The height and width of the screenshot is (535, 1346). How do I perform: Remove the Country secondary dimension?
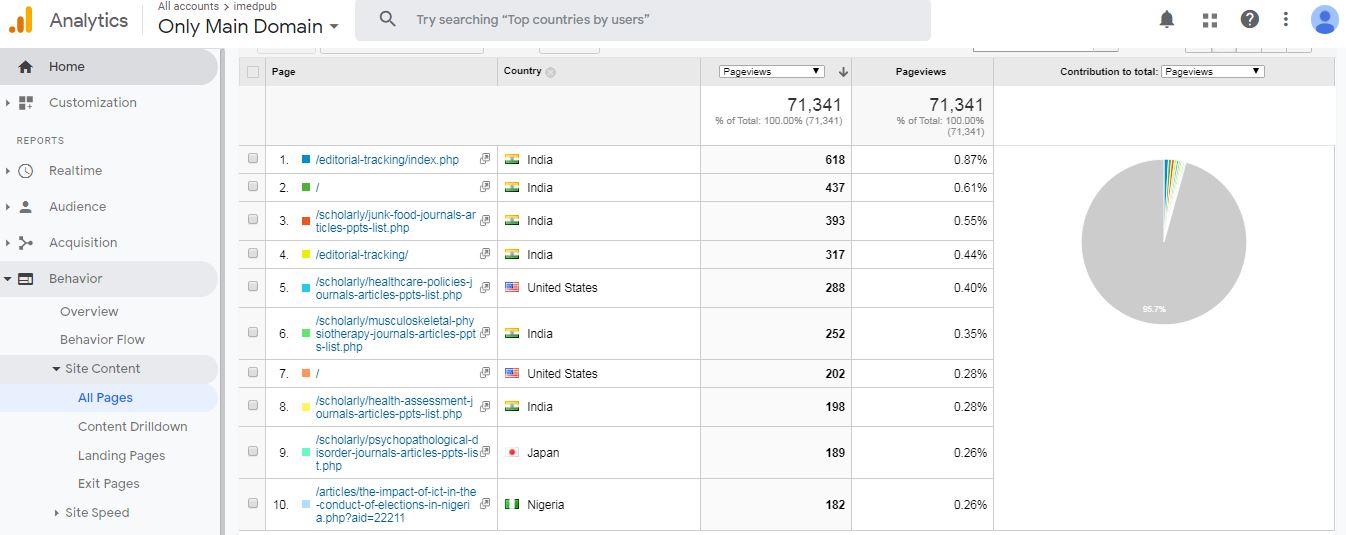coord(551,72)
